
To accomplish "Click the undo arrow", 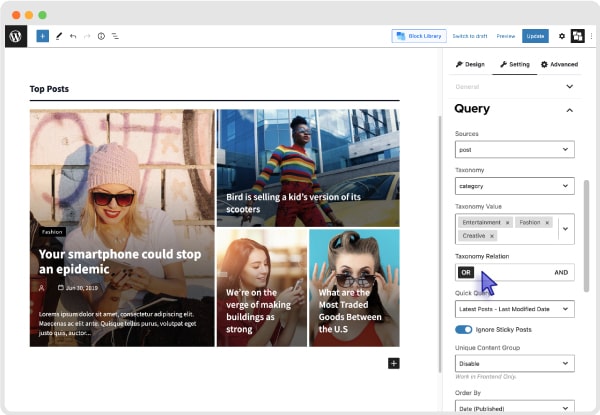I will 73,36.
